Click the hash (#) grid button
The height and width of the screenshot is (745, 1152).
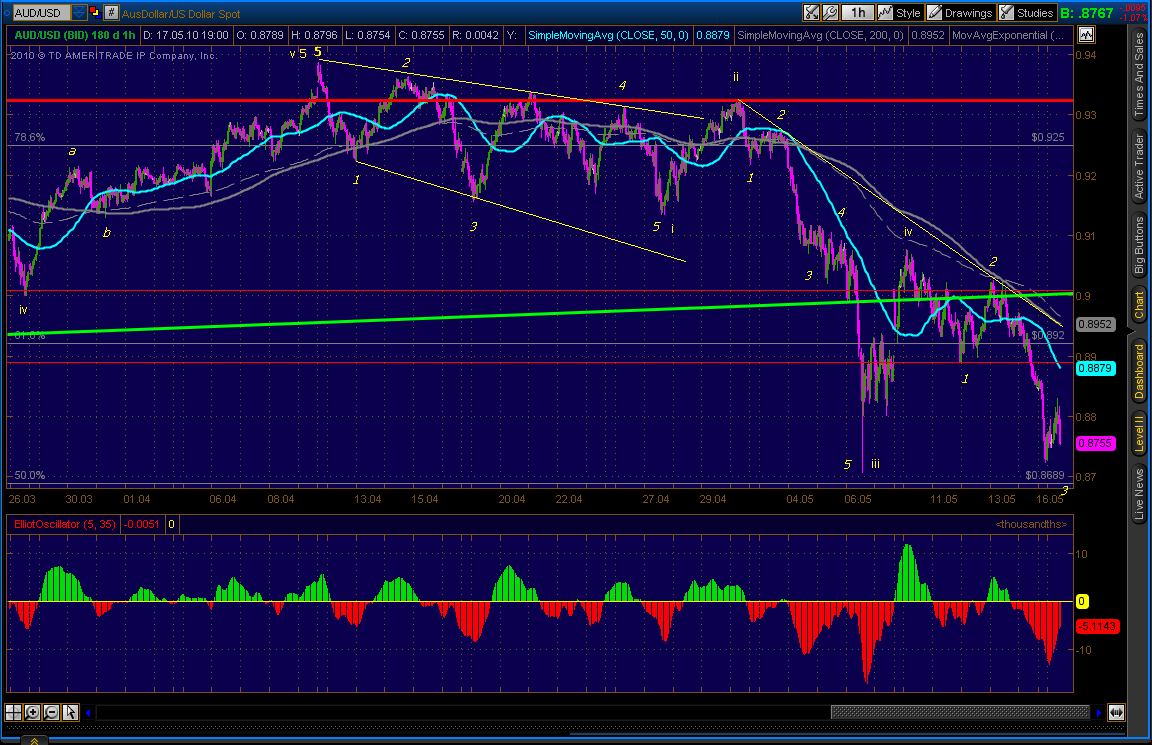[111, 12]
